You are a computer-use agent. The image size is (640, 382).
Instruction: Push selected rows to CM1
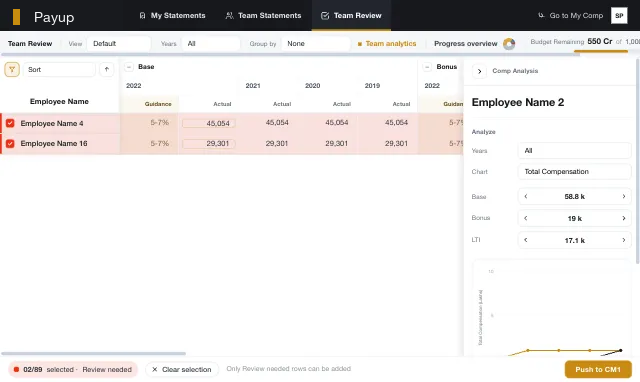point(598,369)
